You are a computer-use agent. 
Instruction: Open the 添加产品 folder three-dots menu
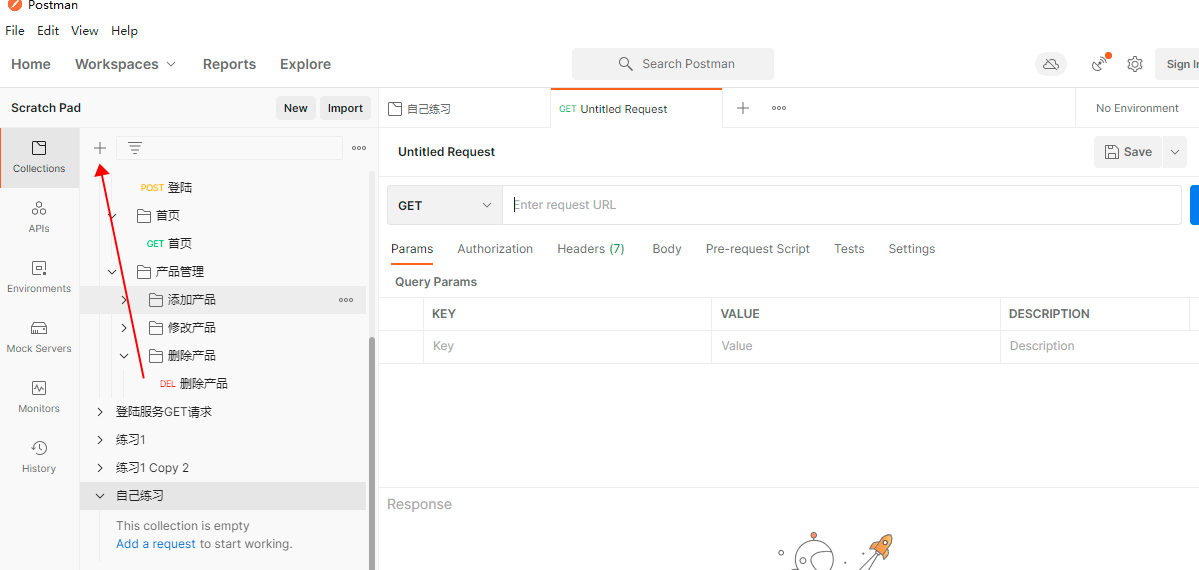tap(346, 300)
